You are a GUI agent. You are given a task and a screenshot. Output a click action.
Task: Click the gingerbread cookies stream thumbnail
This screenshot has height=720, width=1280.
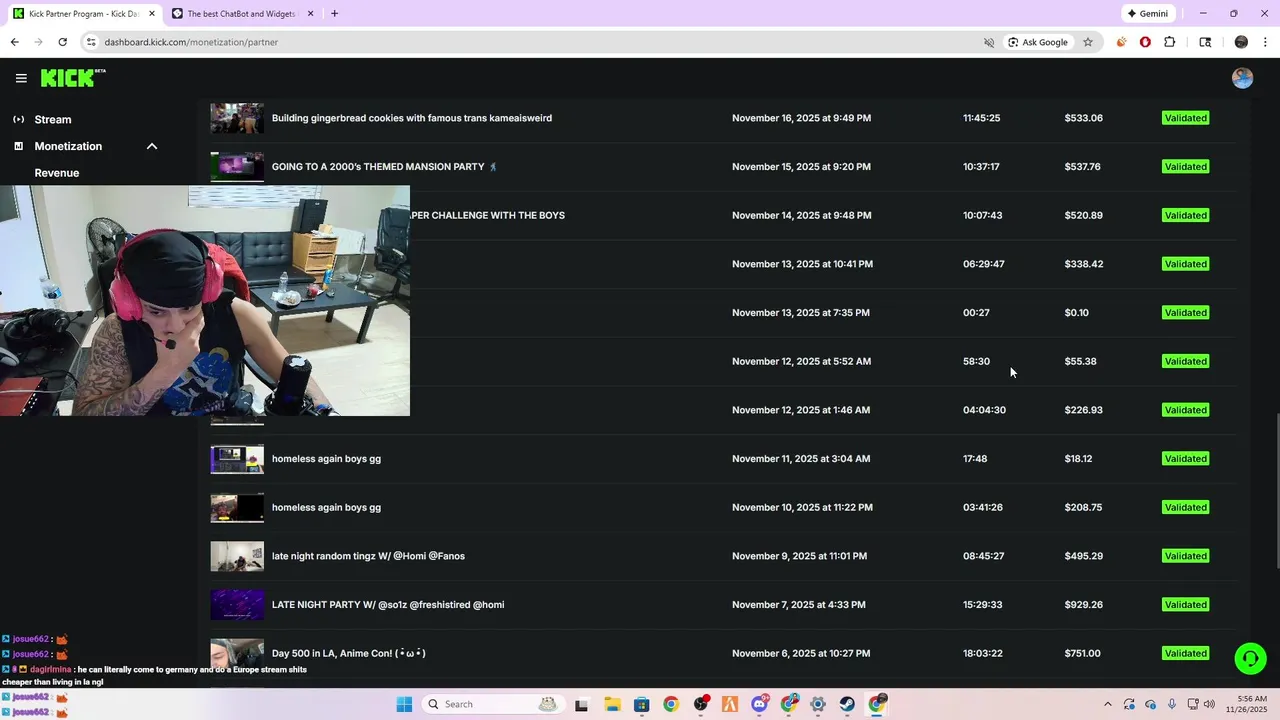click(x=237, y=118)
